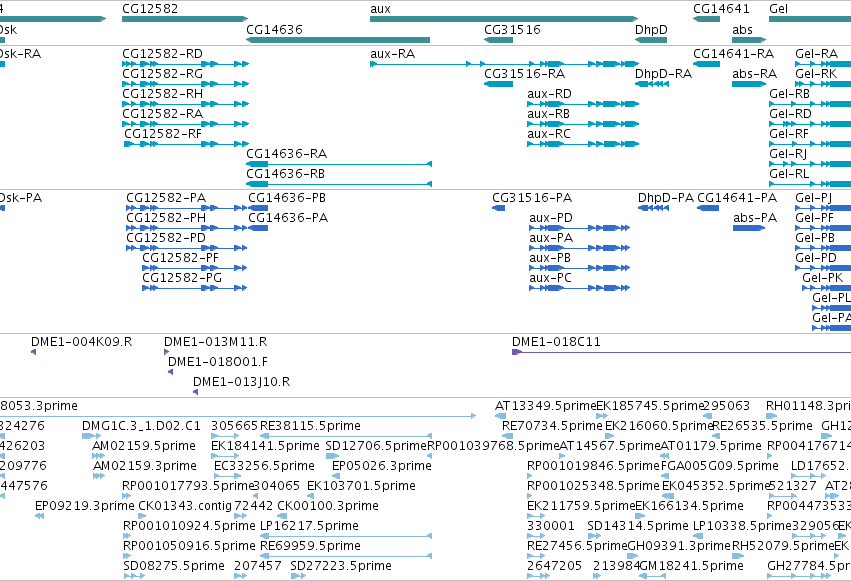851x581 pixels.
Task: Select the abs gene feature
Action: tap(749, 40)
